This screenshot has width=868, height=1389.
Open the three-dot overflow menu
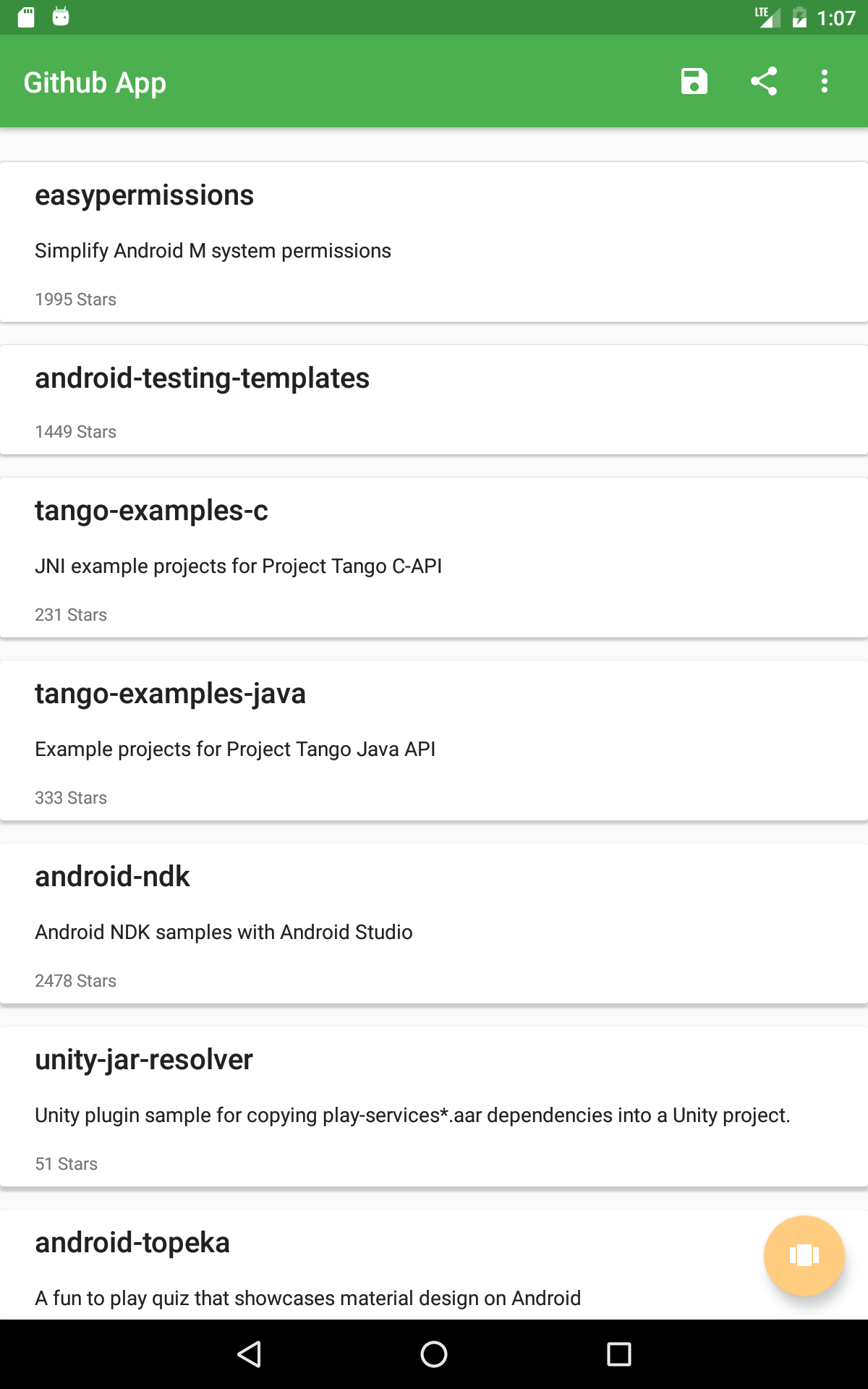(825, 81)
